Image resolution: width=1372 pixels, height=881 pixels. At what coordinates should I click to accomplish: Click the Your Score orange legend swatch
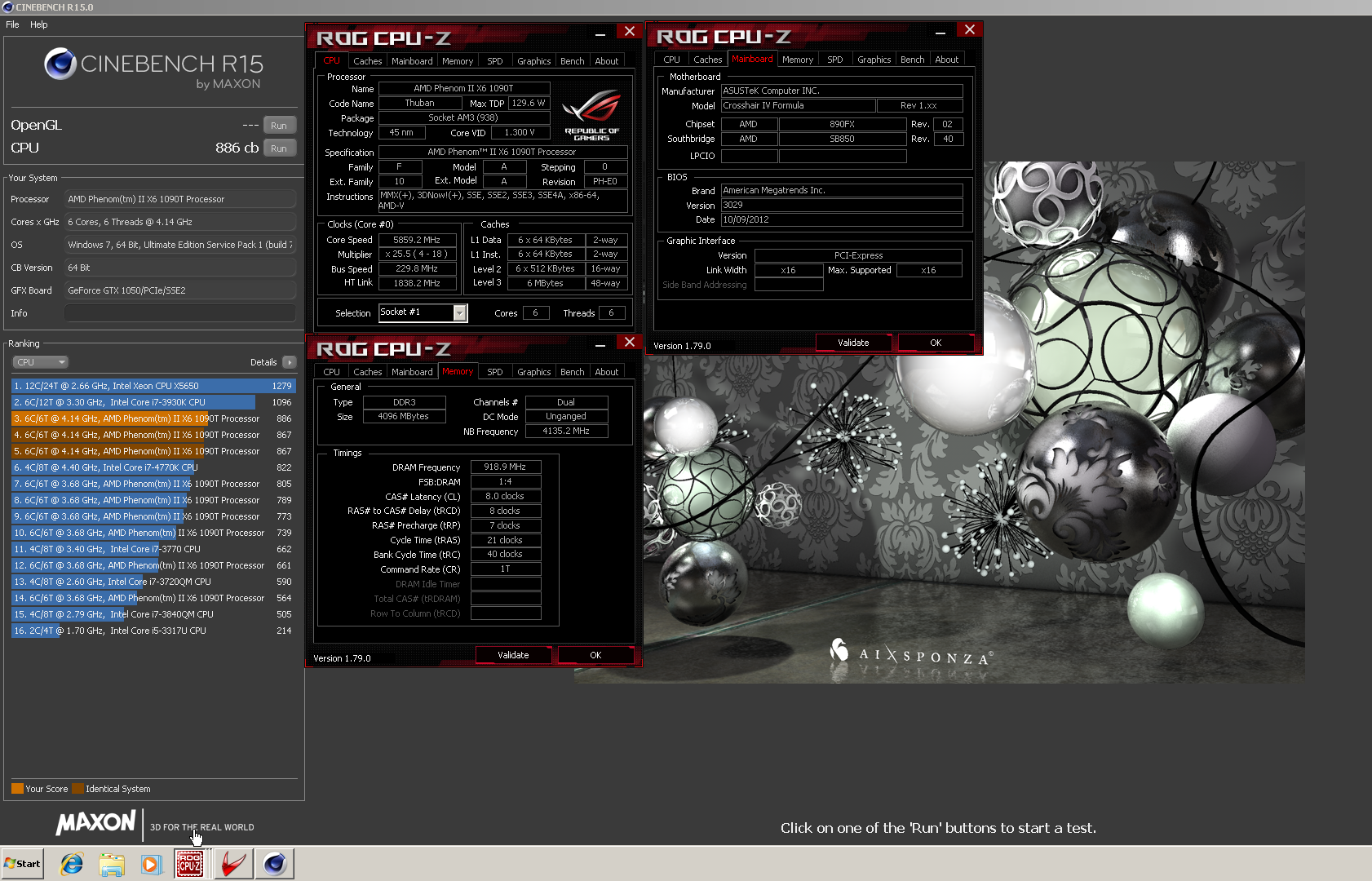click(x=17, y=789)
